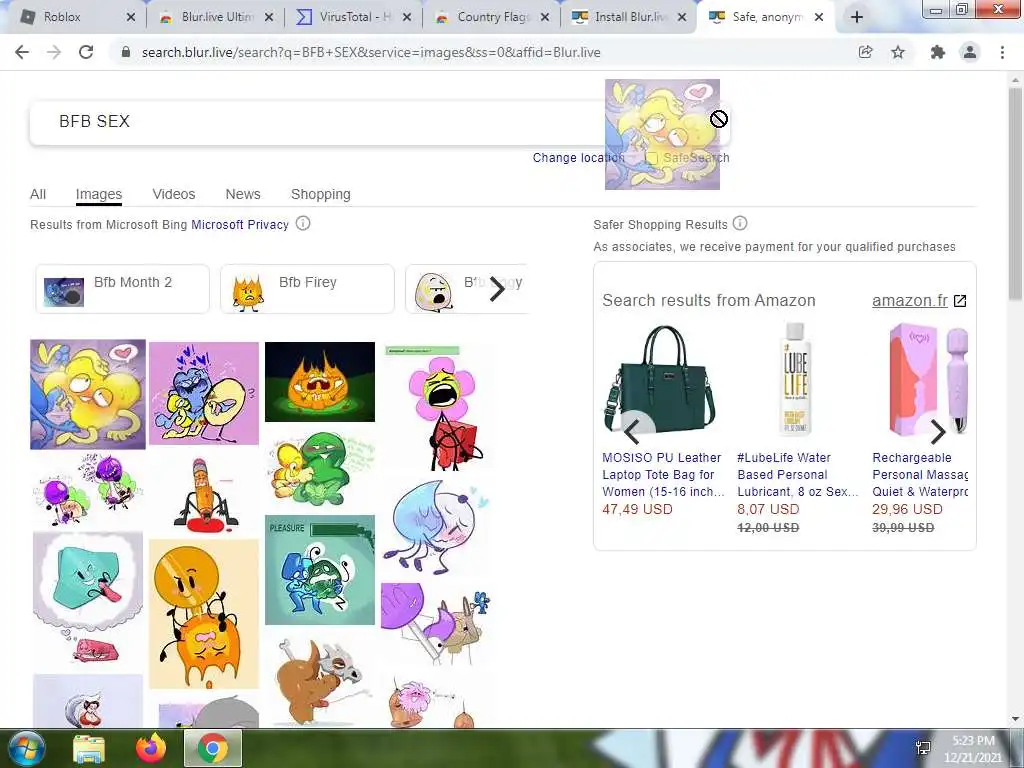Viewport: 1024px width, 768px height.
Task: Select the Bfb Month 2 suggestion chip
Action: 123,289
